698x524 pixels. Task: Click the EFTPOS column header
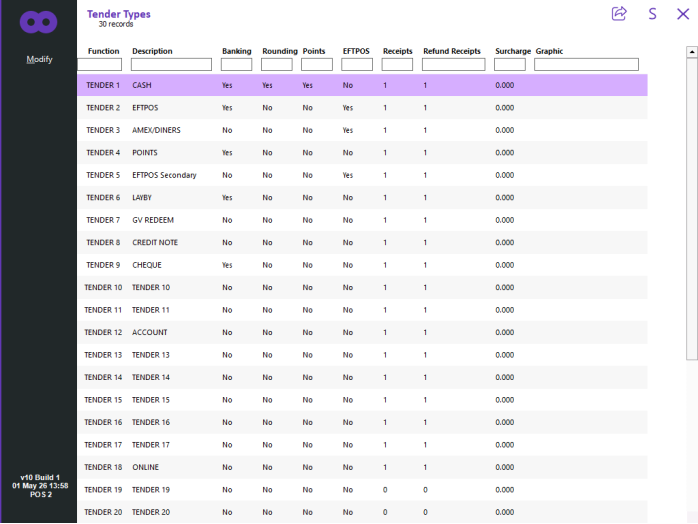point(356,51)
